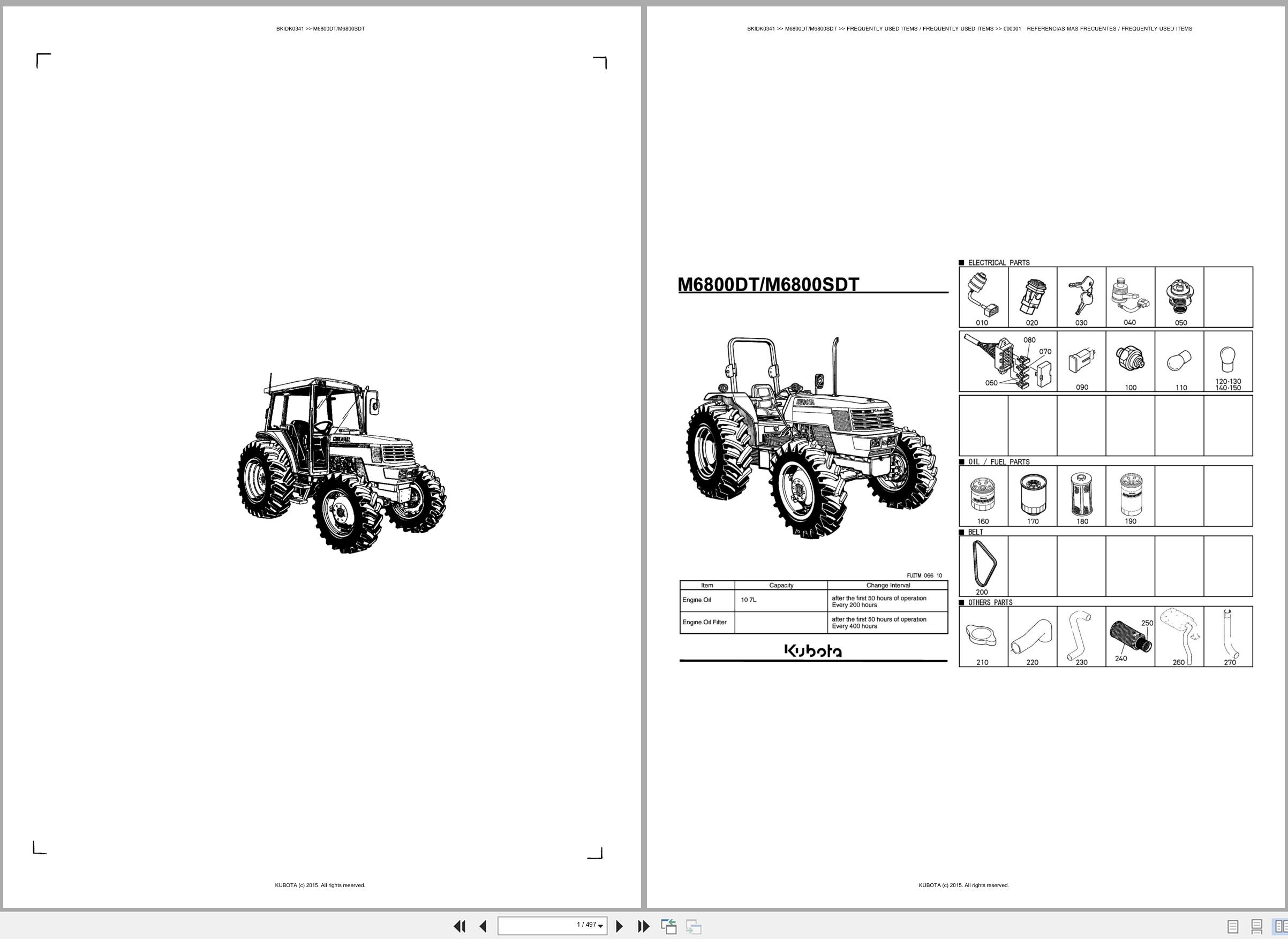Click the 10 7L capacity value
1288x939 pixels.
tap(748, 600)
